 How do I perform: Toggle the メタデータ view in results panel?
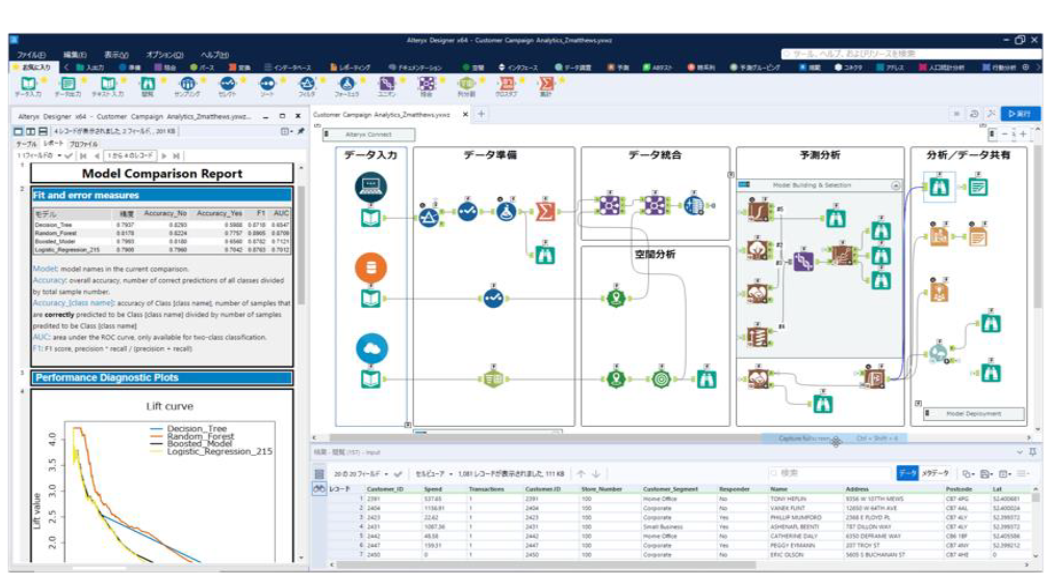[x=935, y=474]
